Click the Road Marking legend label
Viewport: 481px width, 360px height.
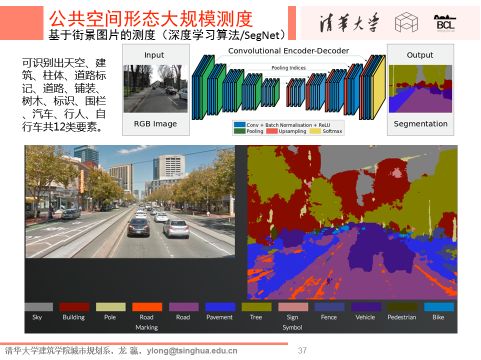(x=147, y=322)
